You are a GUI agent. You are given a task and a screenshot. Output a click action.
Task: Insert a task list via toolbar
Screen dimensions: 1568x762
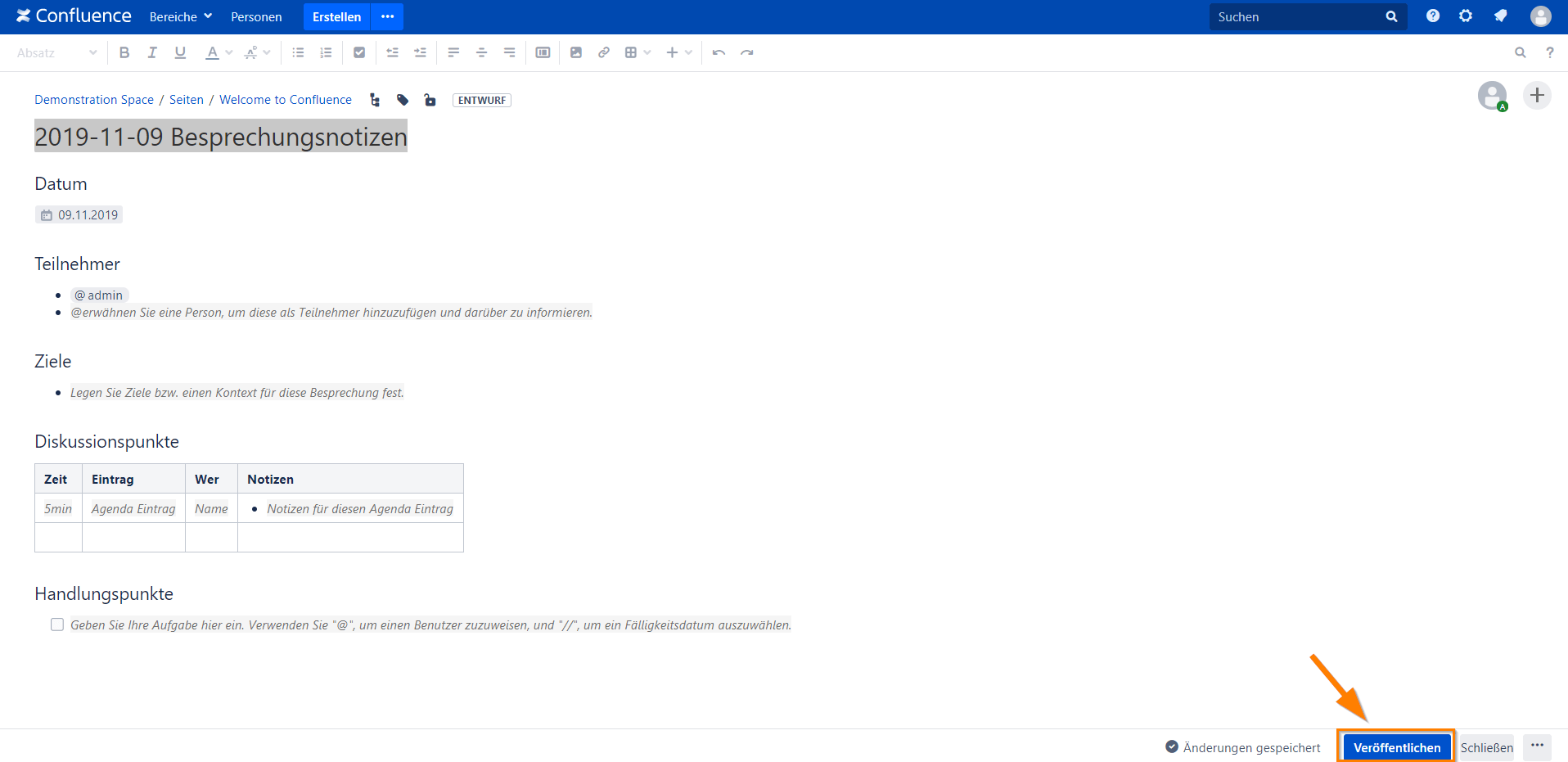tap(358, 52)
